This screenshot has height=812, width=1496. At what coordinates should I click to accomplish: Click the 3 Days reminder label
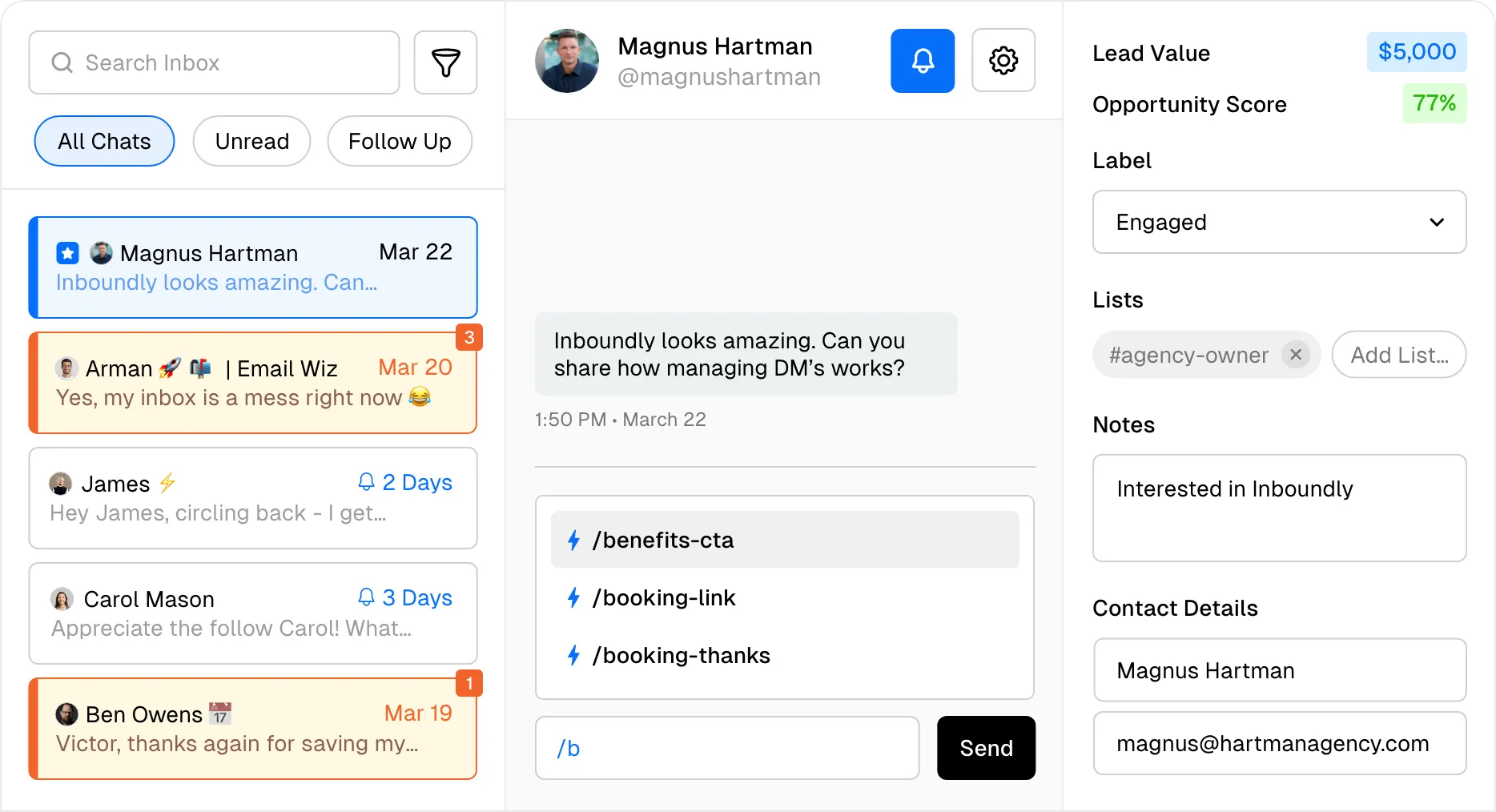[417, 597]
